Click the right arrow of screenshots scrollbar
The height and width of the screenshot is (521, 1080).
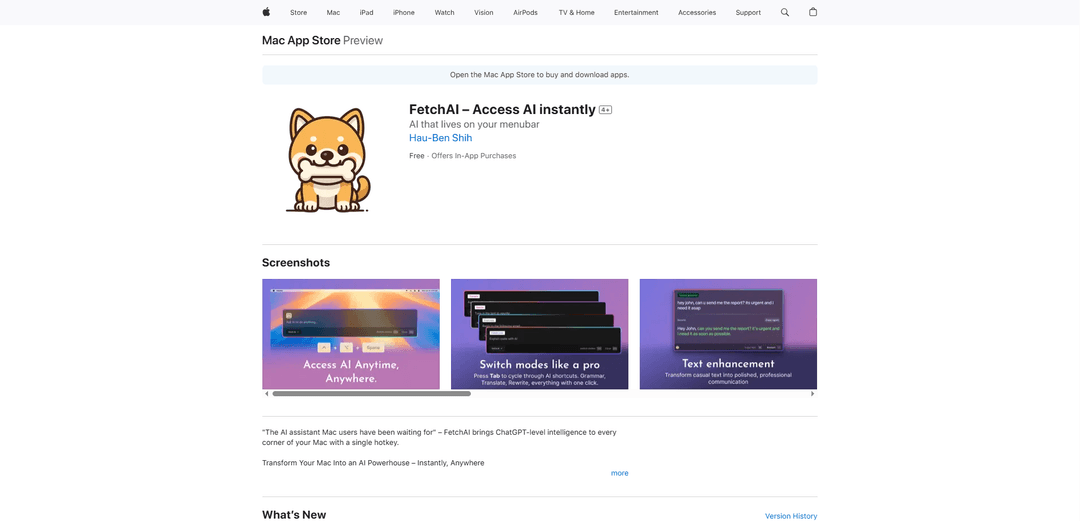[x=813, y=394]
